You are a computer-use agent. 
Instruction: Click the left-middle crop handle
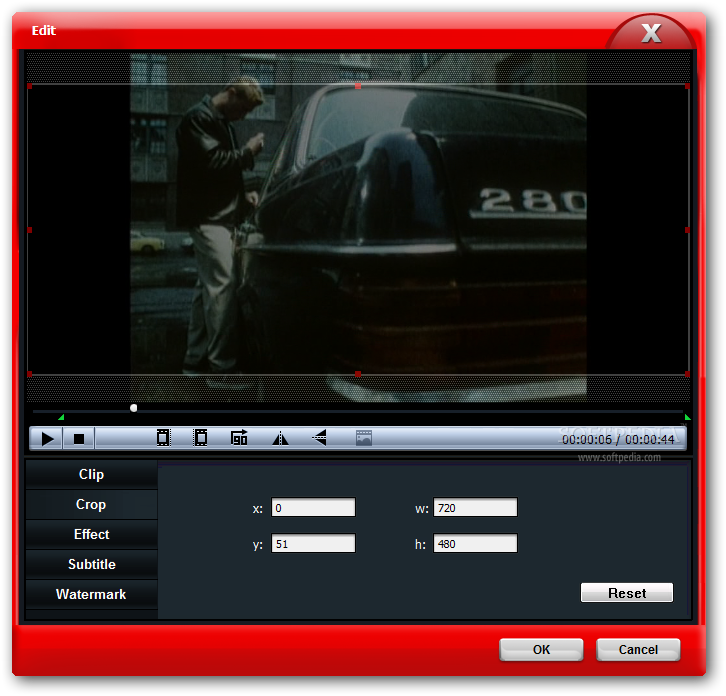tap(30, 230)
